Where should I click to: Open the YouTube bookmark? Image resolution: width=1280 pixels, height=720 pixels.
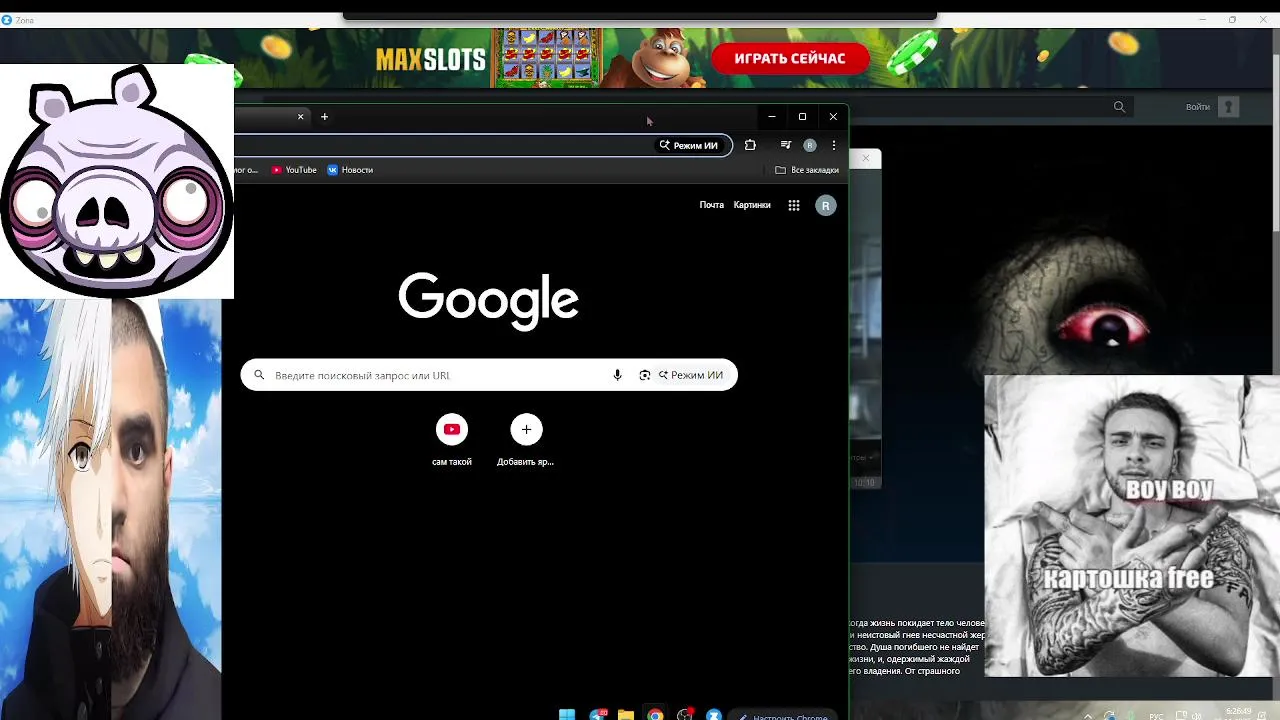click(x=294, y=170)
